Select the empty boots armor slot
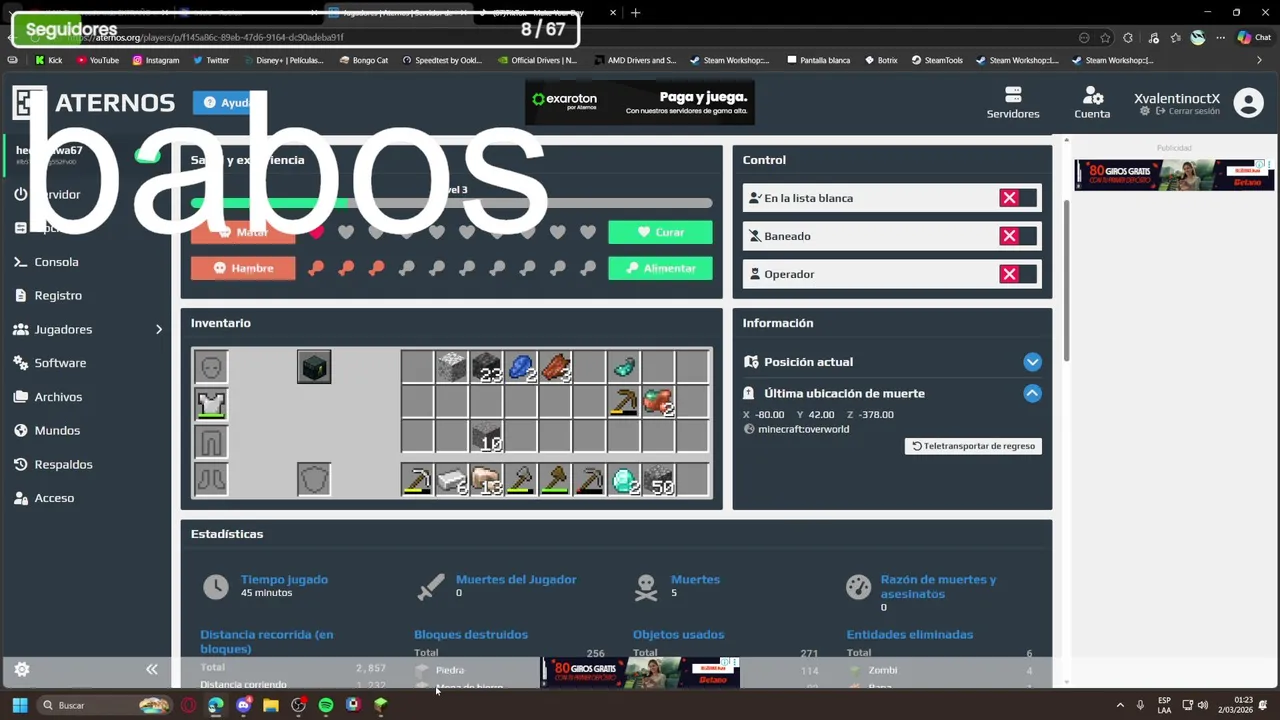This screenshot has width=1280, height=720. coord(211,479)
